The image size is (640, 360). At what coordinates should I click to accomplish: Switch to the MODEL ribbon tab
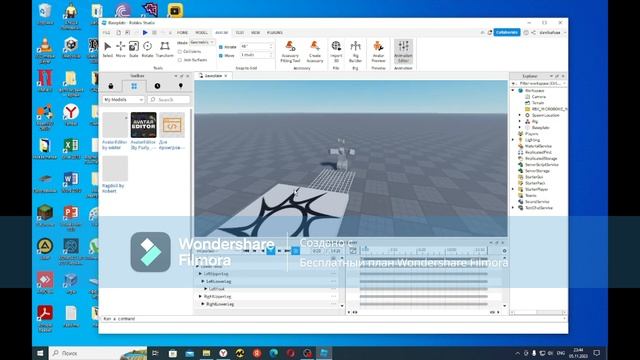click(202, 33)
